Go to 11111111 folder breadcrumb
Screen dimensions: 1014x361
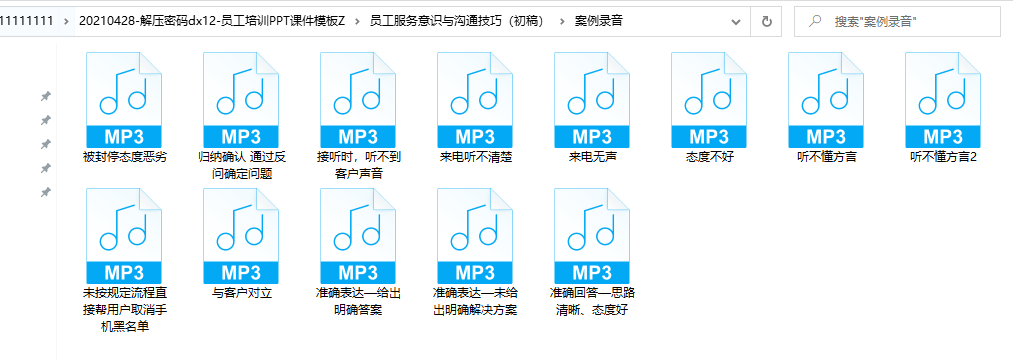(27, 21)
